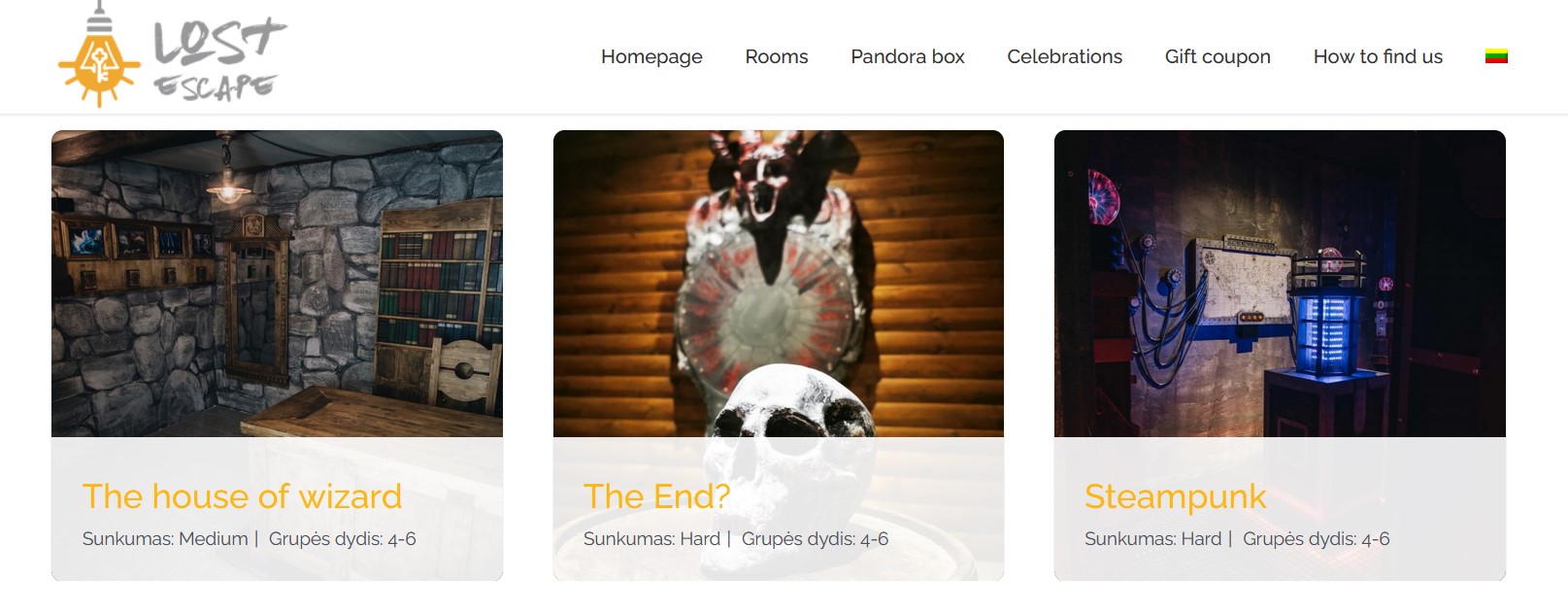
Task: Click Sunkumas: Hard on The End? card
Action: [x=651, y=538]
